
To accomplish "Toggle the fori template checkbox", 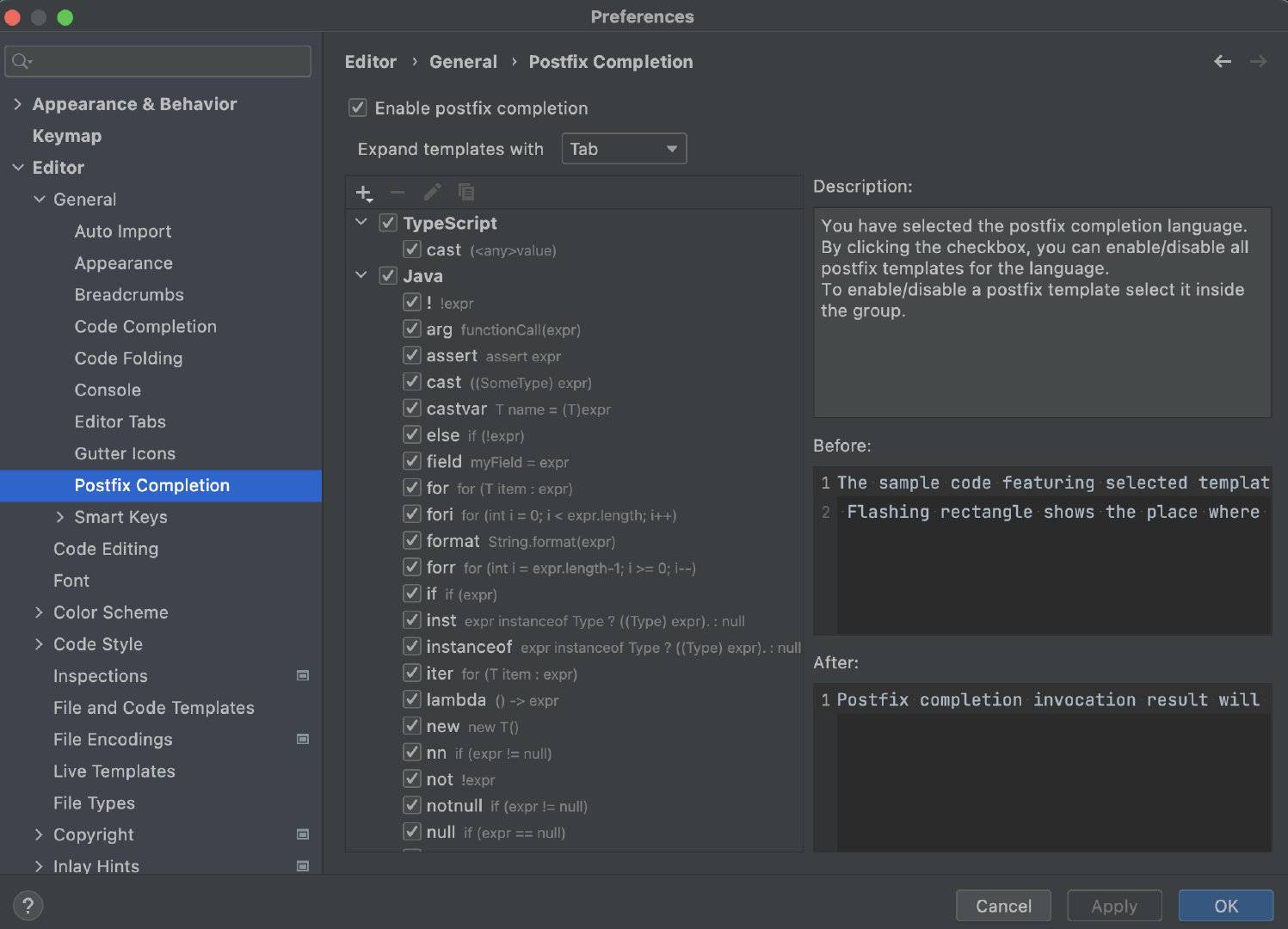I will click(412, 514).
